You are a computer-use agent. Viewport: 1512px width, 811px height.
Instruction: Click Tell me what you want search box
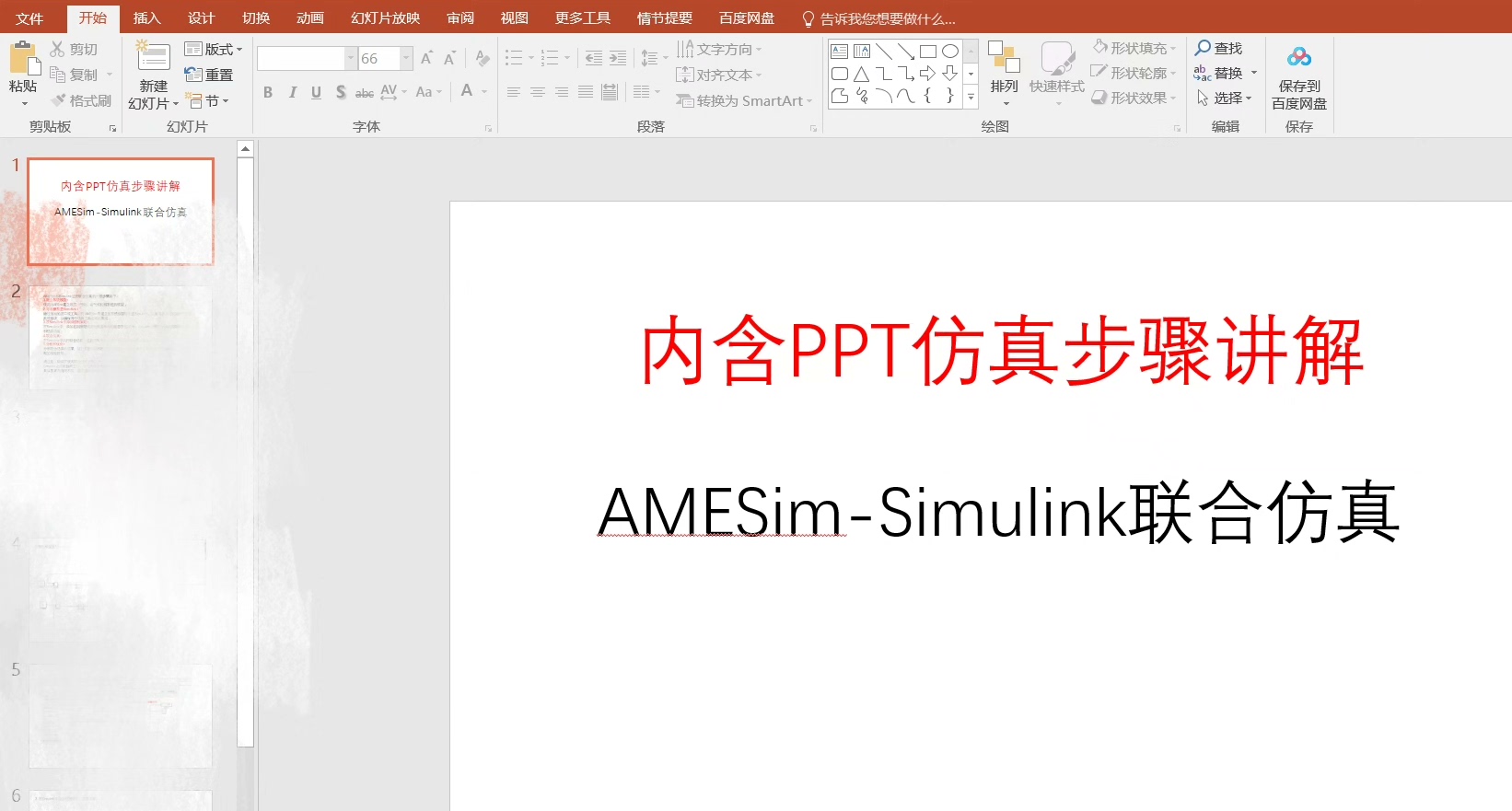(878, 18)
